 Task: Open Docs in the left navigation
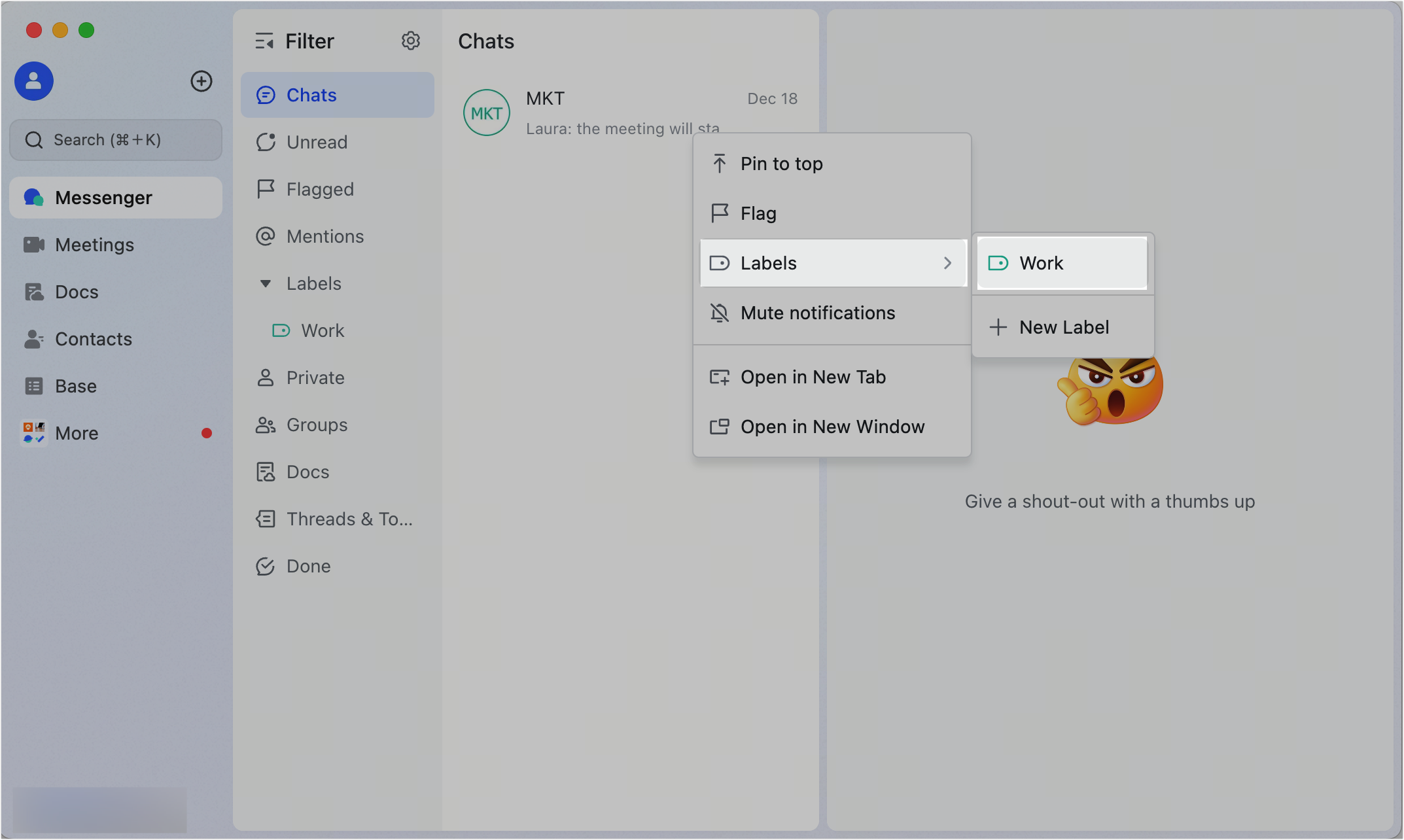76,292
